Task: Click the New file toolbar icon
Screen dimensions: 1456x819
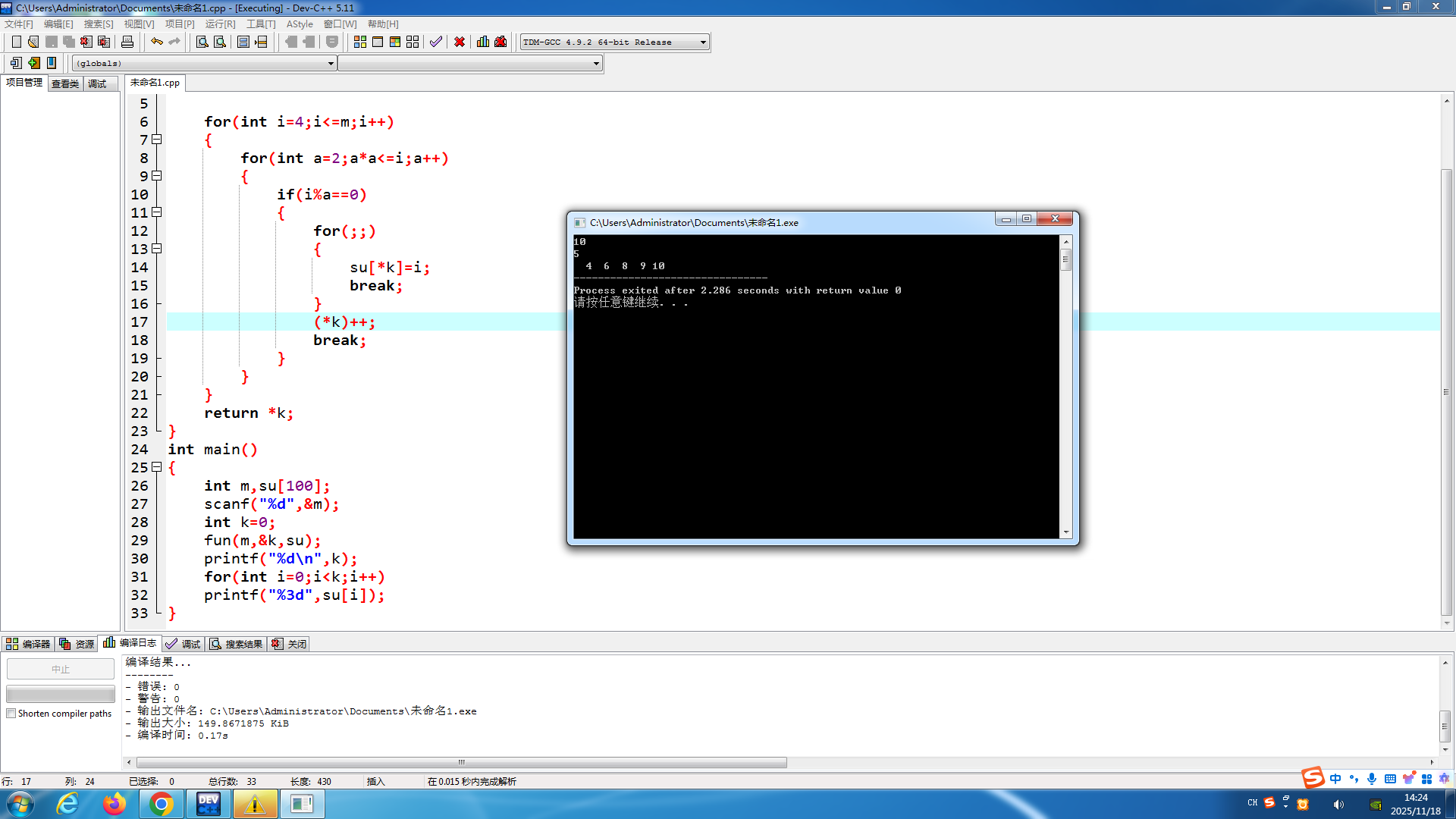Action: pyautogui.click(x=16, y=42)
